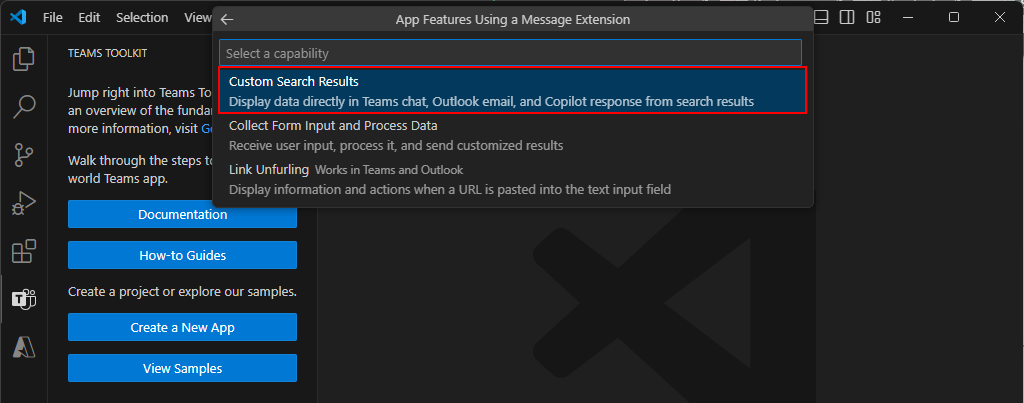Open Run and Debug view icon
The image size is (1024, 403).
coord(24,204)
